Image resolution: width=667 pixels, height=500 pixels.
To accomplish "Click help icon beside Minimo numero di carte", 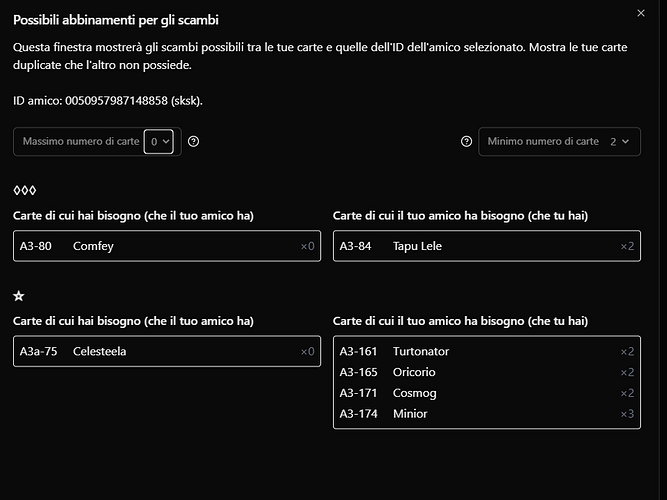I will [466, 142].
